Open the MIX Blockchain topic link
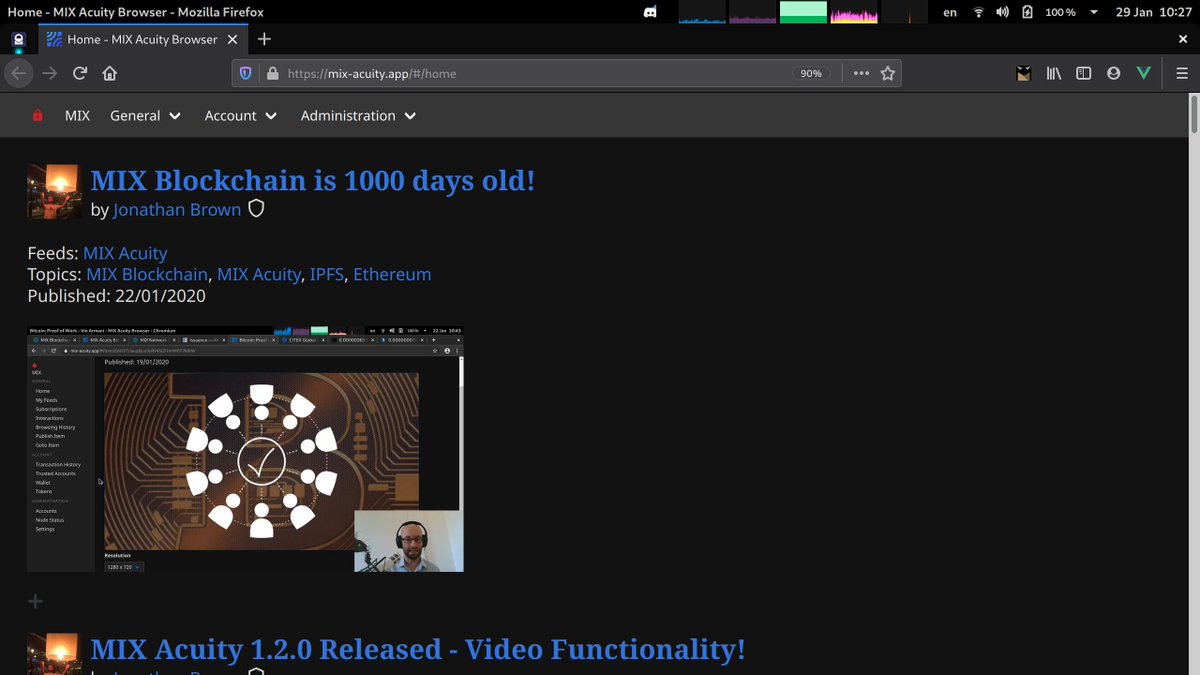 click(x=147, y=274)
